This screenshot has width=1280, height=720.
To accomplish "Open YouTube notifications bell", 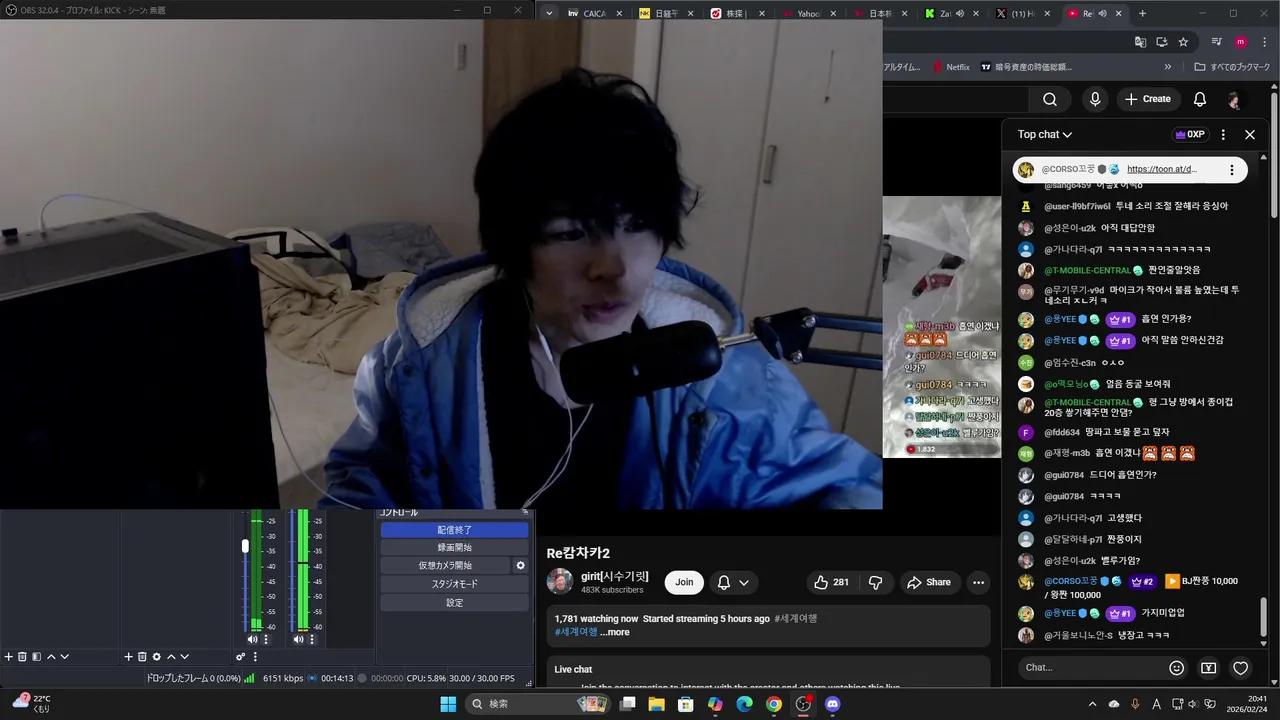I will [x=1200, y=99].
